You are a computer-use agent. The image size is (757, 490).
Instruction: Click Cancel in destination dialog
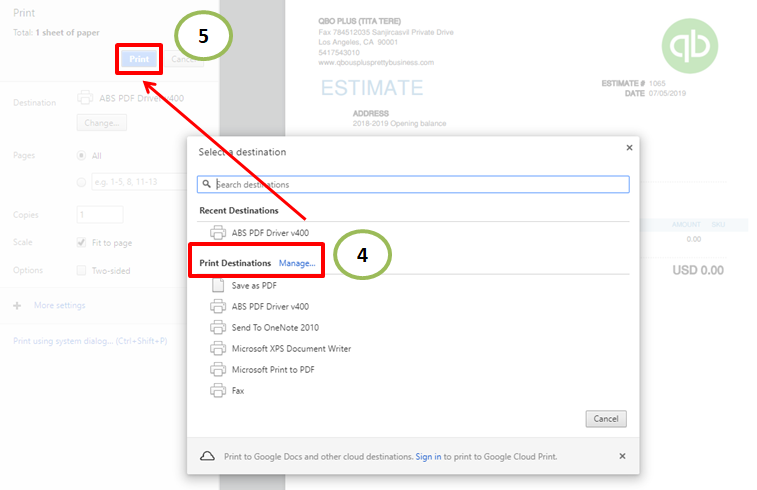coord(606,419)
